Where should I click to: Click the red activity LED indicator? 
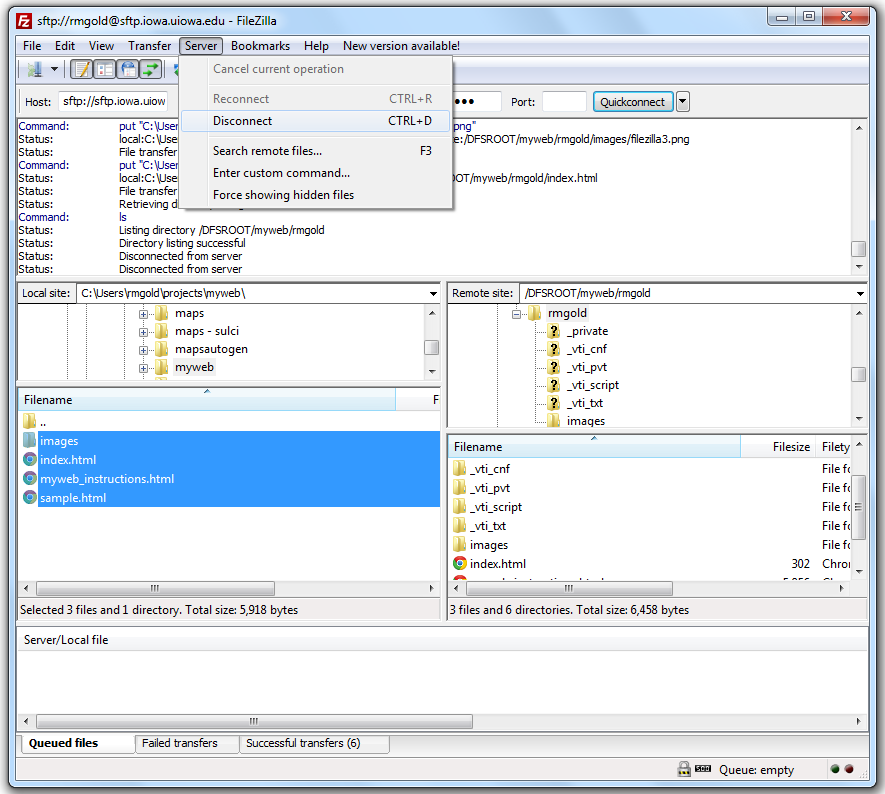849,769
